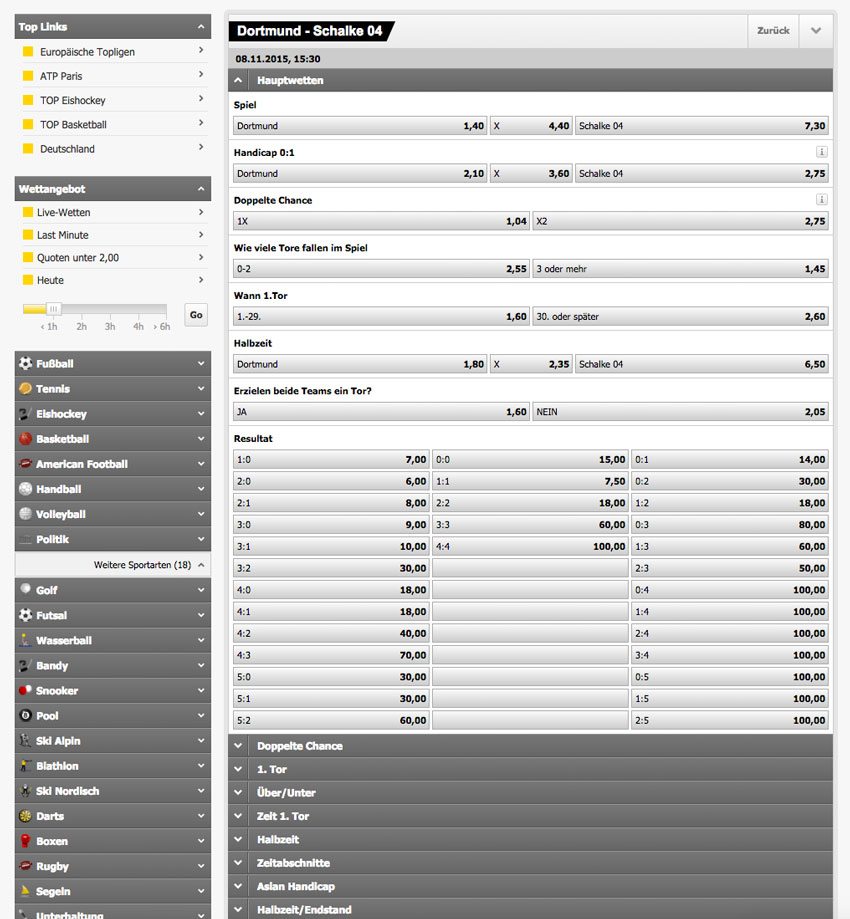Expand the Zeitabschnitte section
850x919 pixels.
pos(531,863)
